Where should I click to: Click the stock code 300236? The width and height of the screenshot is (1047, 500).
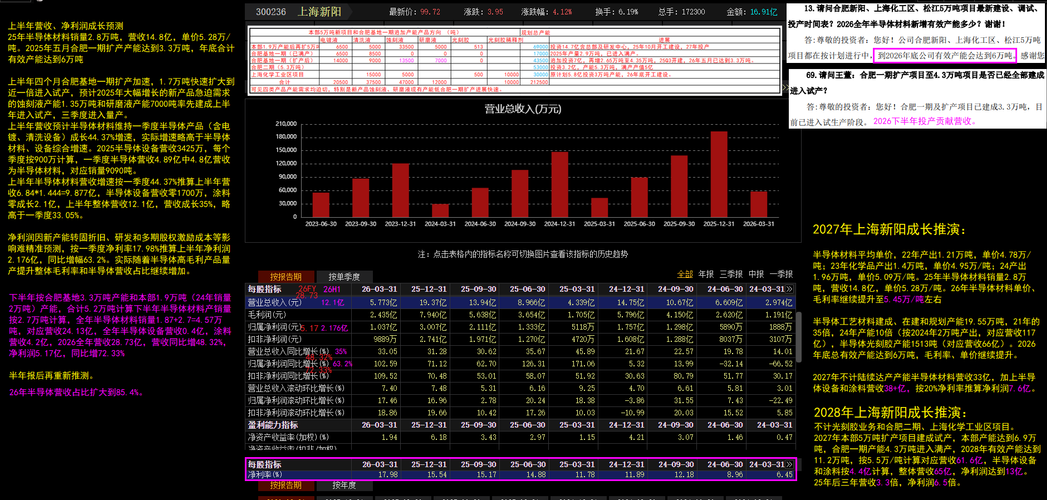[x=270, y=12]
